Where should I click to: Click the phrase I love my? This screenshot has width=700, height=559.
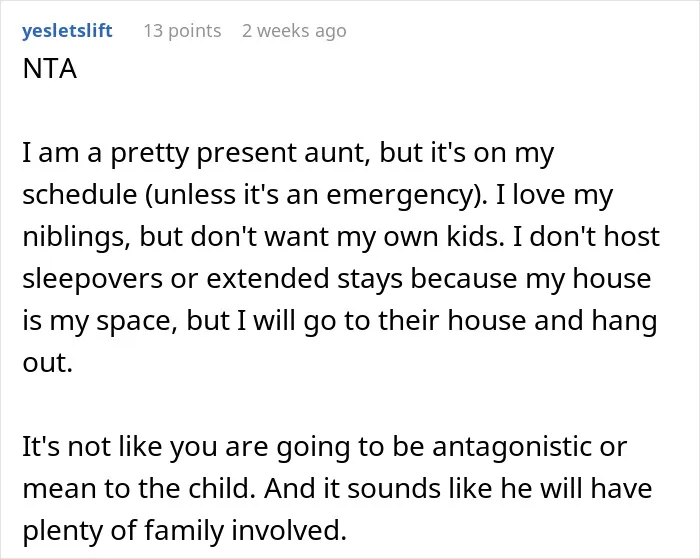(x=554, y=195)
